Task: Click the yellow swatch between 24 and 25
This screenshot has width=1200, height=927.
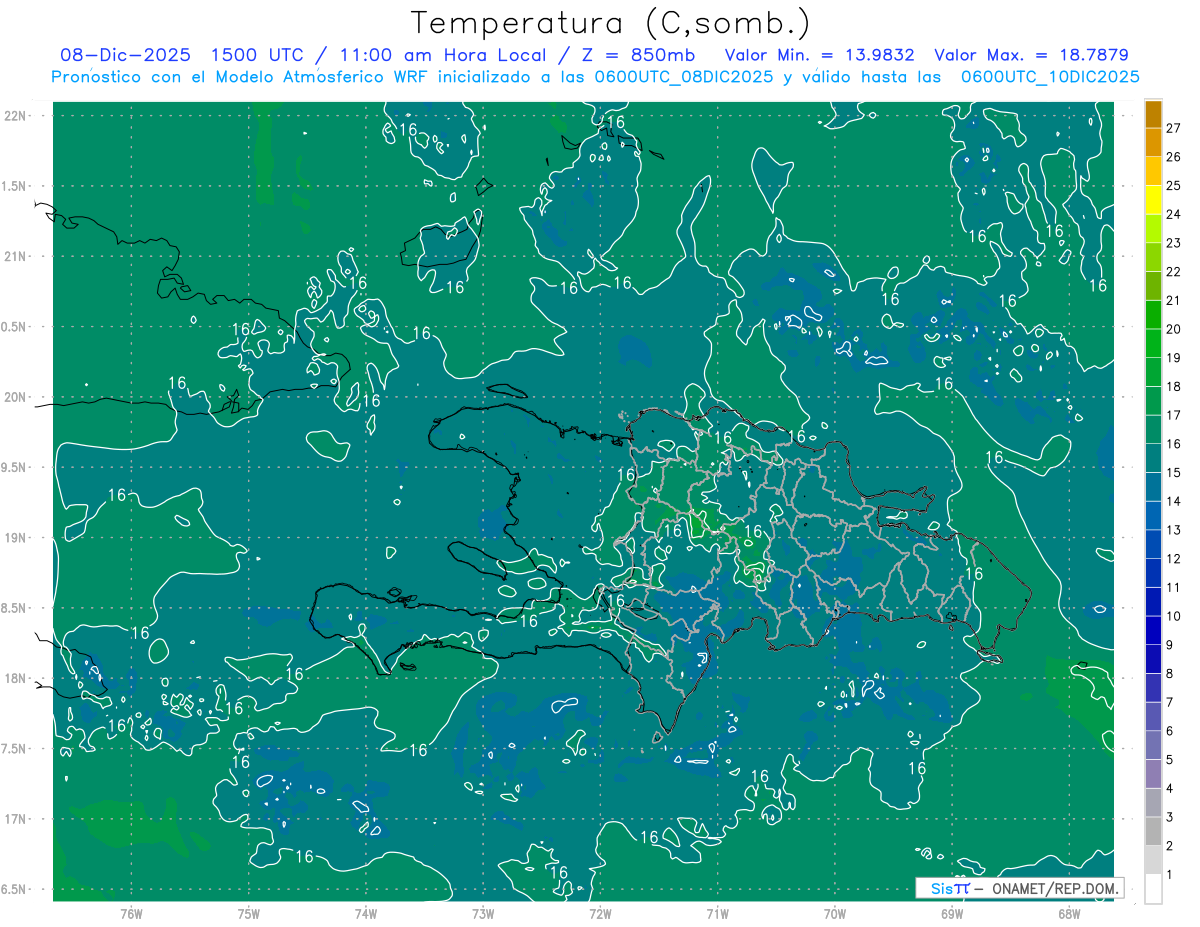Action: pos(1153,200)
